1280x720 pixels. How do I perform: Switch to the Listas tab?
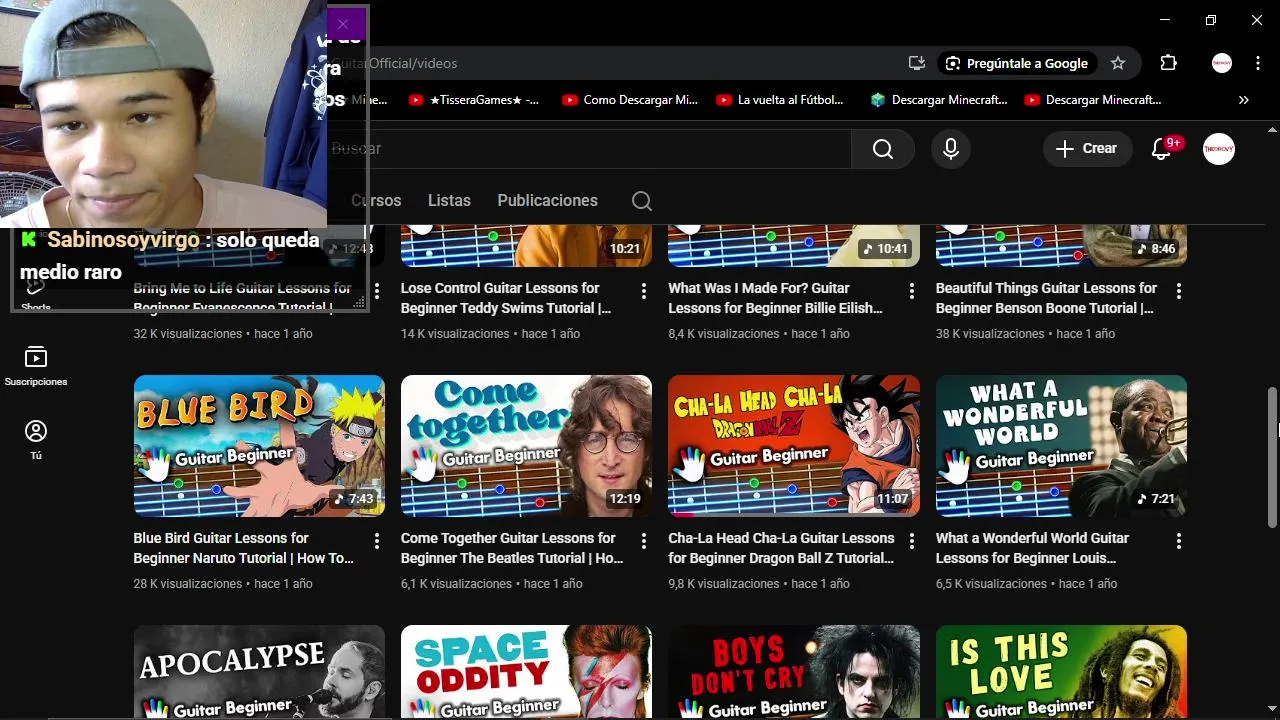pos(449,201)
